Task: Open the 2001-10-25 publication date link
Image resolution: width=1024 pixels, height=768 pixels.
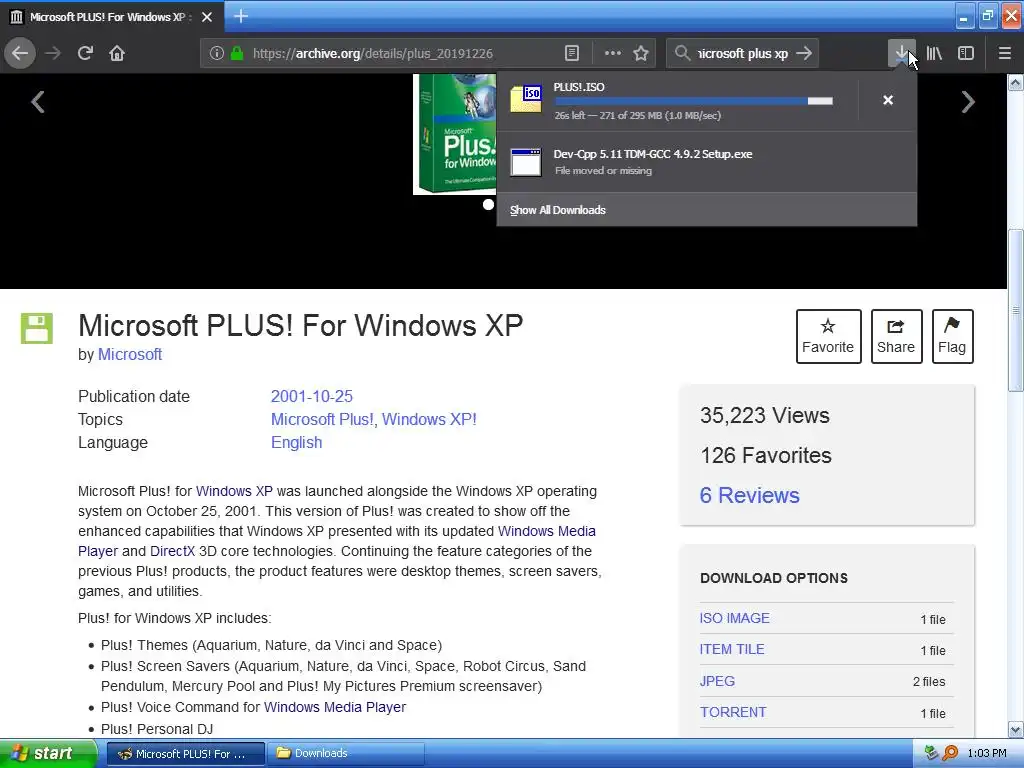Action: pos(312,396)
